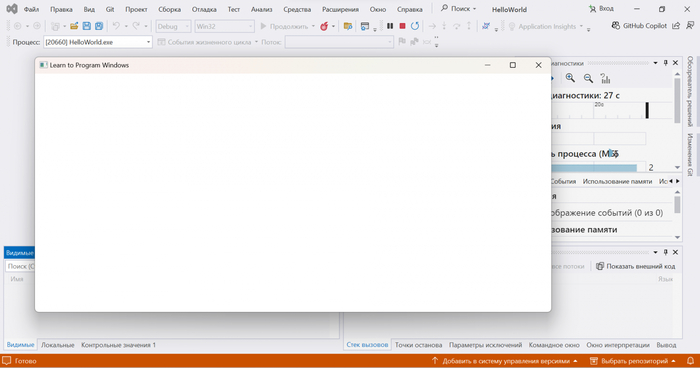Expand the Debug configuration dropdown
Screen dimensions: 700x368
point(173,26)
